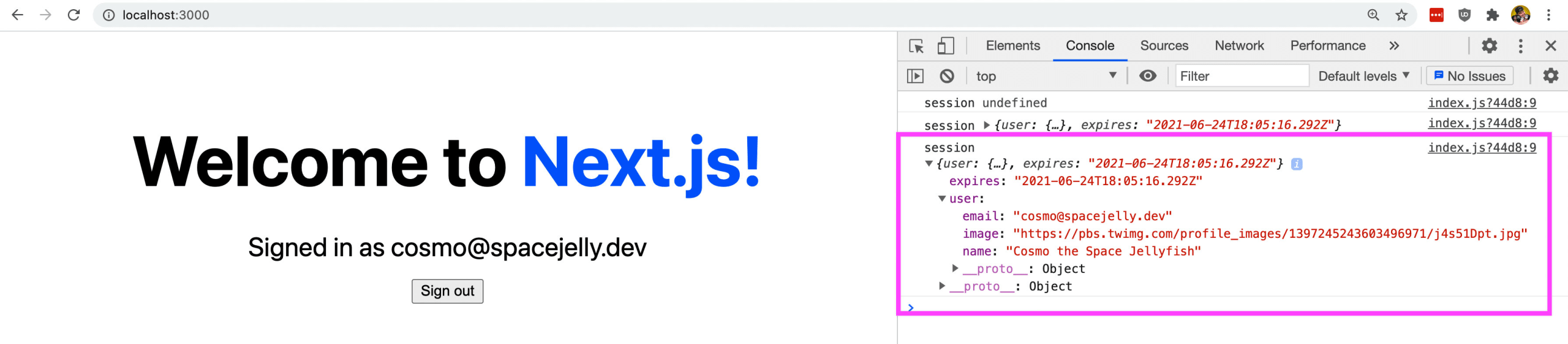The height and width of the screenshot is (344, 1568).
Task: Close the DevTools panel
Action: coord(1551,46)
